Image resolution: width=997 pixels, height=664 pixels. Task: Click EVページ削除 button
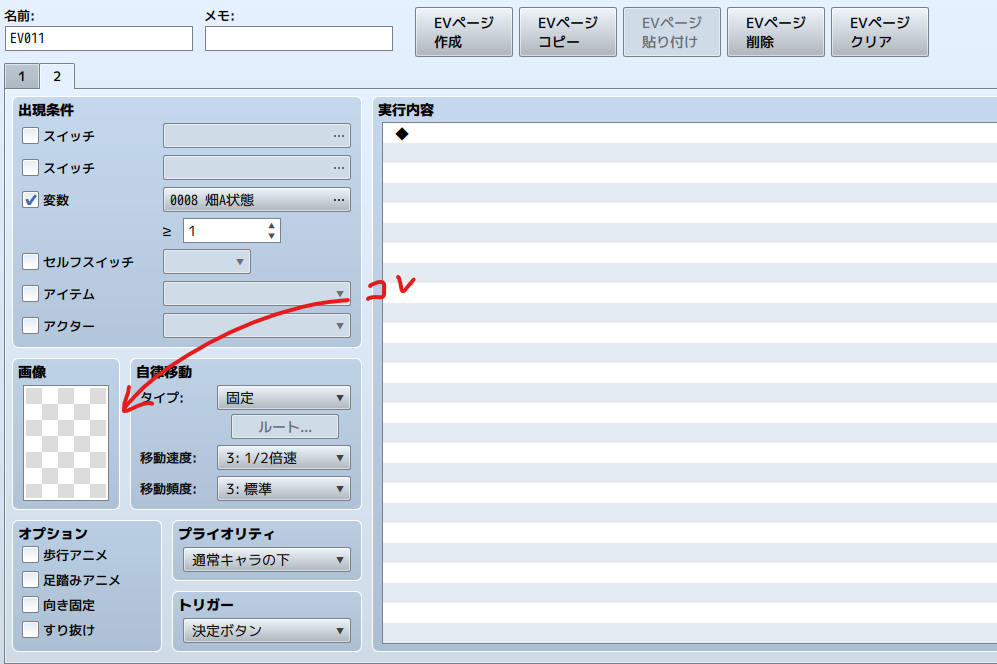(x=776, y=32)
